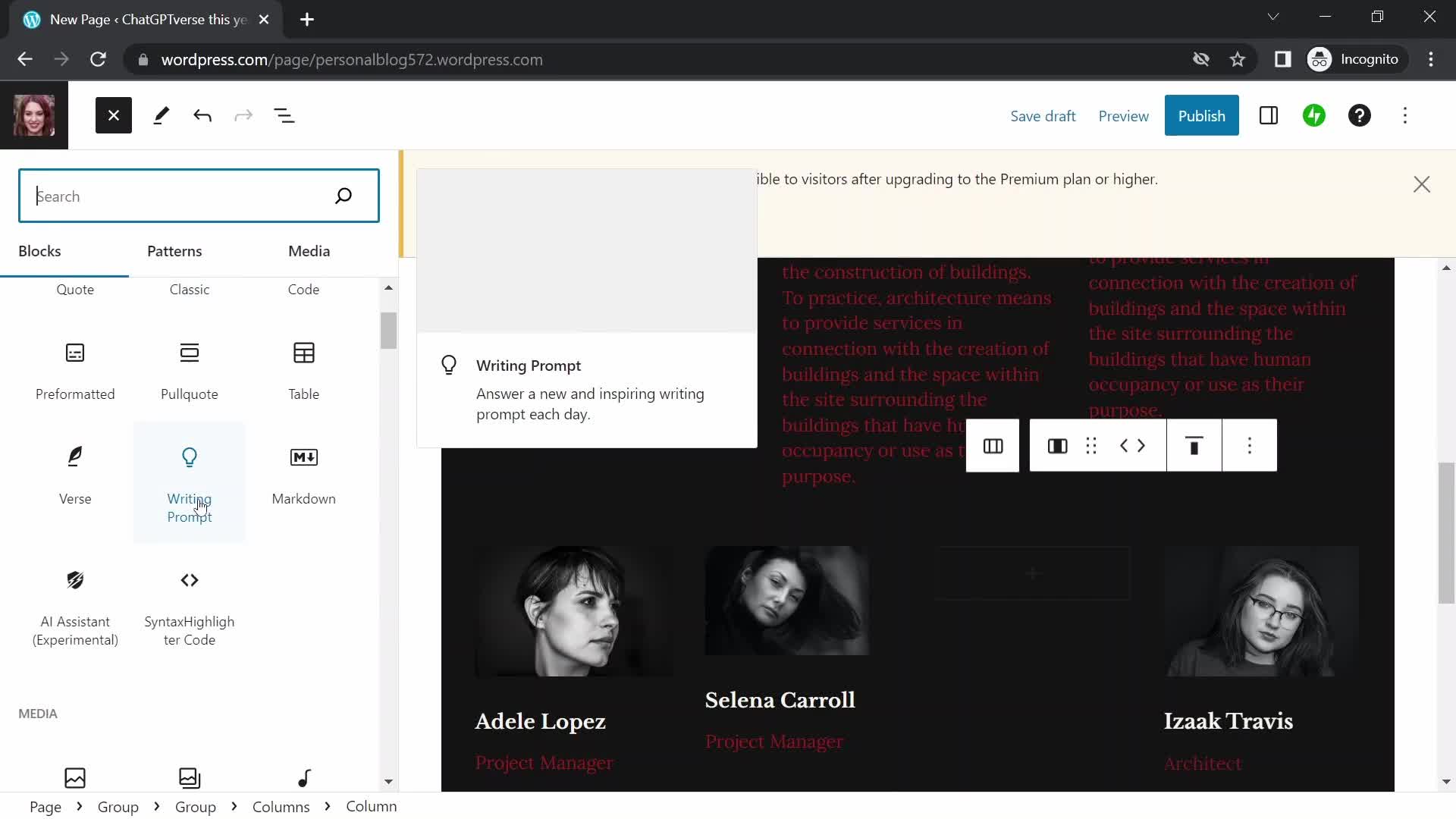This screenshot has width=1456, height=819.
Task: Dismiss the upgrade notice banner
Action: click(1422, 184)
